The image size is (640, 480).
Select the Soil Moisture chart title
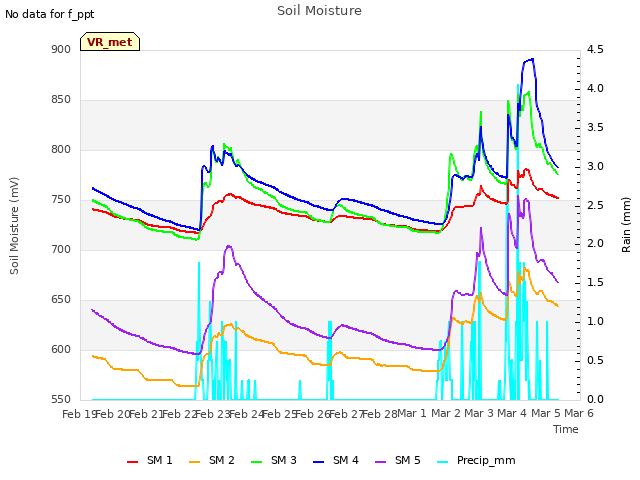[320, 11]
